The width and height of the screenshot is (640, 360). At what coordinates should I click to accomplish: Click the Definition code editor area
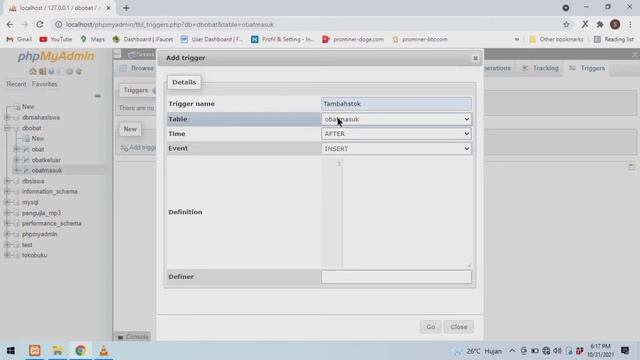396,212
